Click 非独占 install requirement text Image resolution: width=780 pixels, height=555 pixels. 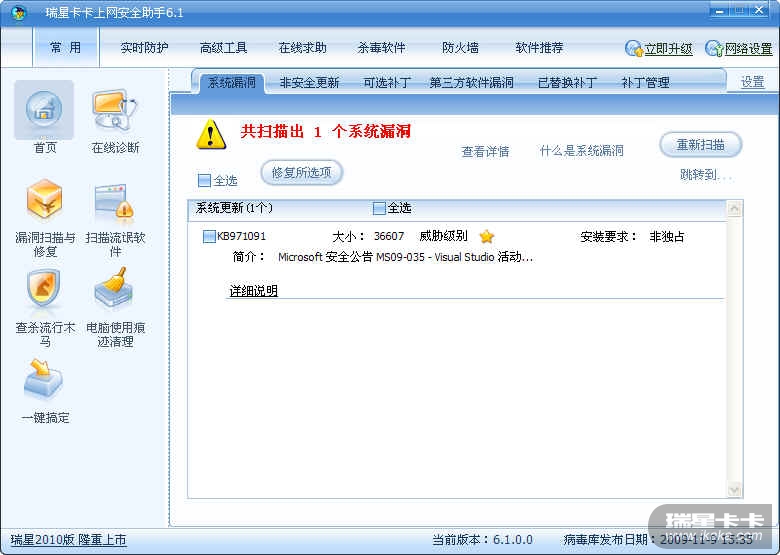coord(667,237)
